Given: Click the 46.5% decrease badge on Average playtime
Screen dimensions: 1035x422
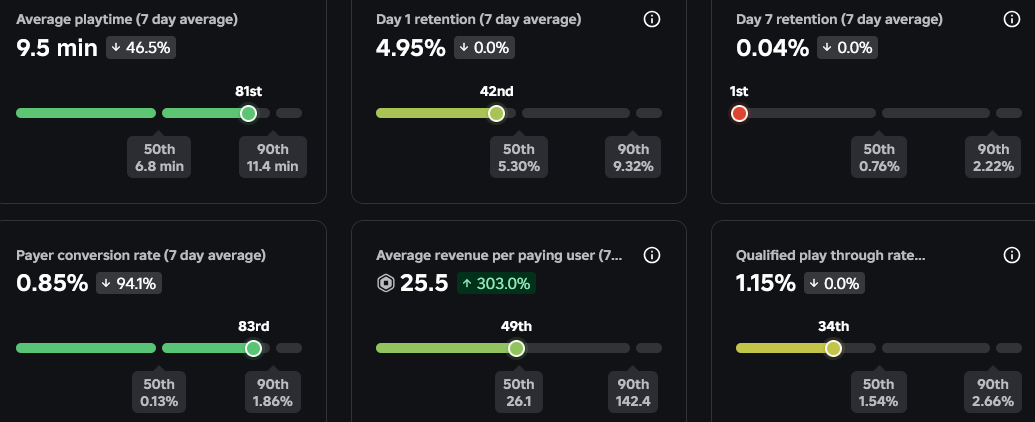Looking at the screenshot, I should tap(140, 47).
